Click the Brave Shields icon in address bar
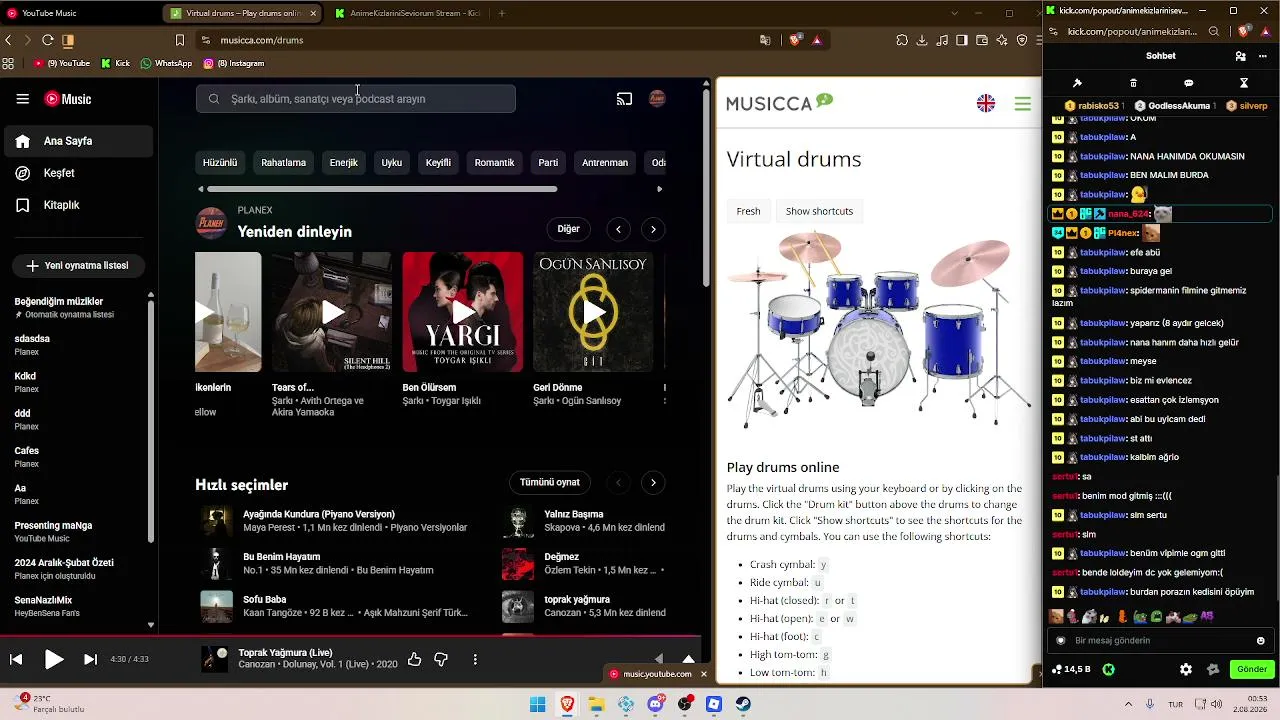Viewport: 1280px width, 720px height. (x=796, y=40)
